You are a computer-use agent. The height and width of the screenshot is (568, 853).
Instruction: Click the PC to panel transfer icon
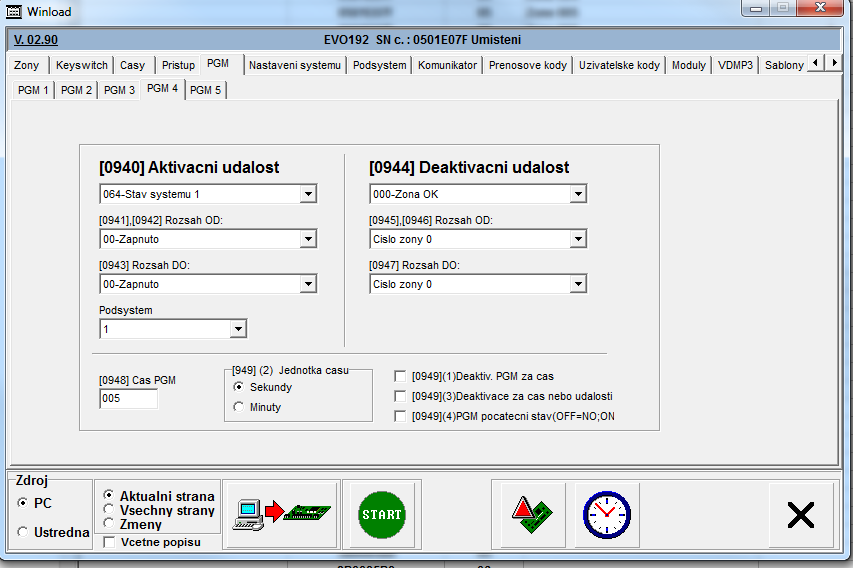[x=281, y=514]
